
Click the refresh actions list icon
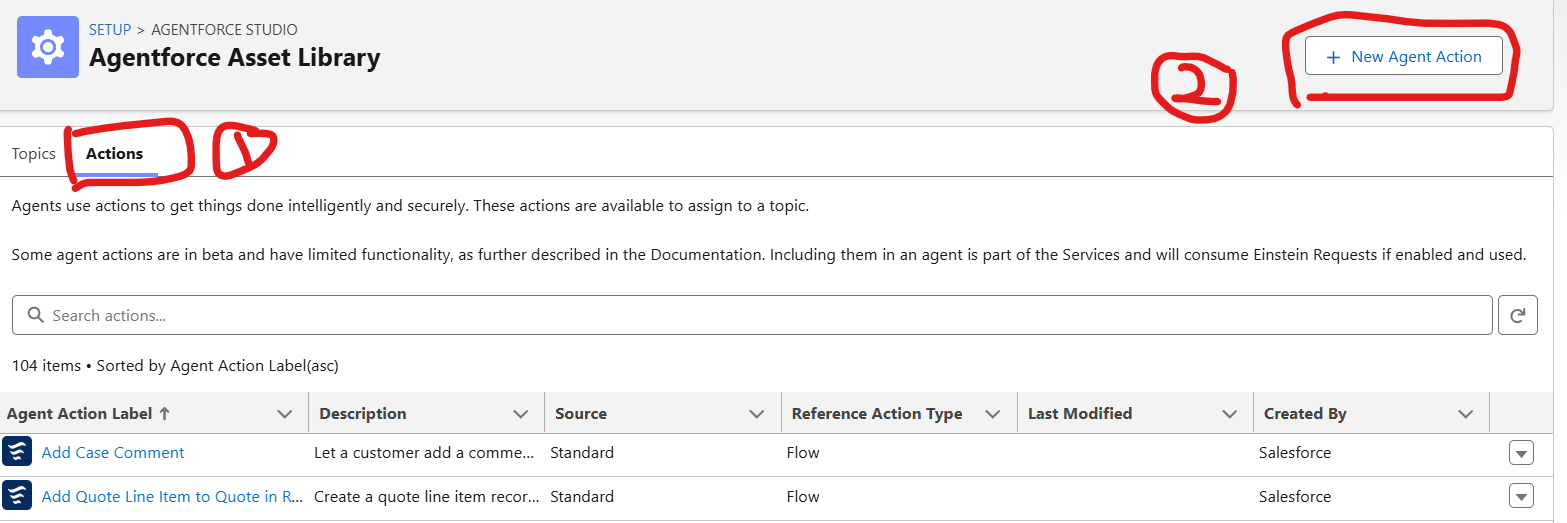coord(1517,315)
